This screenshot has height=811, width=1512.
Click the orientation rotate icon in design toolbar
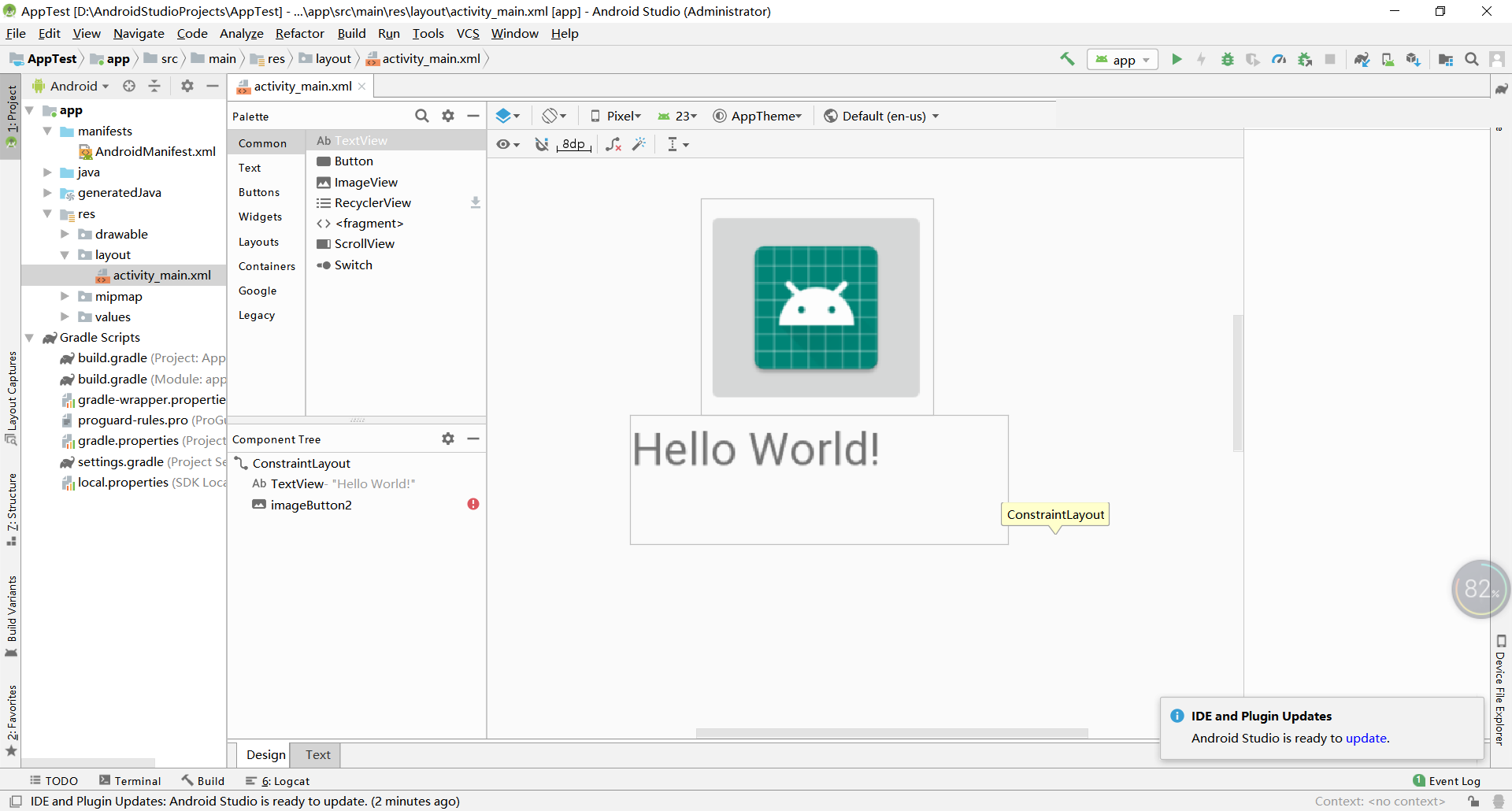point(554,116)
